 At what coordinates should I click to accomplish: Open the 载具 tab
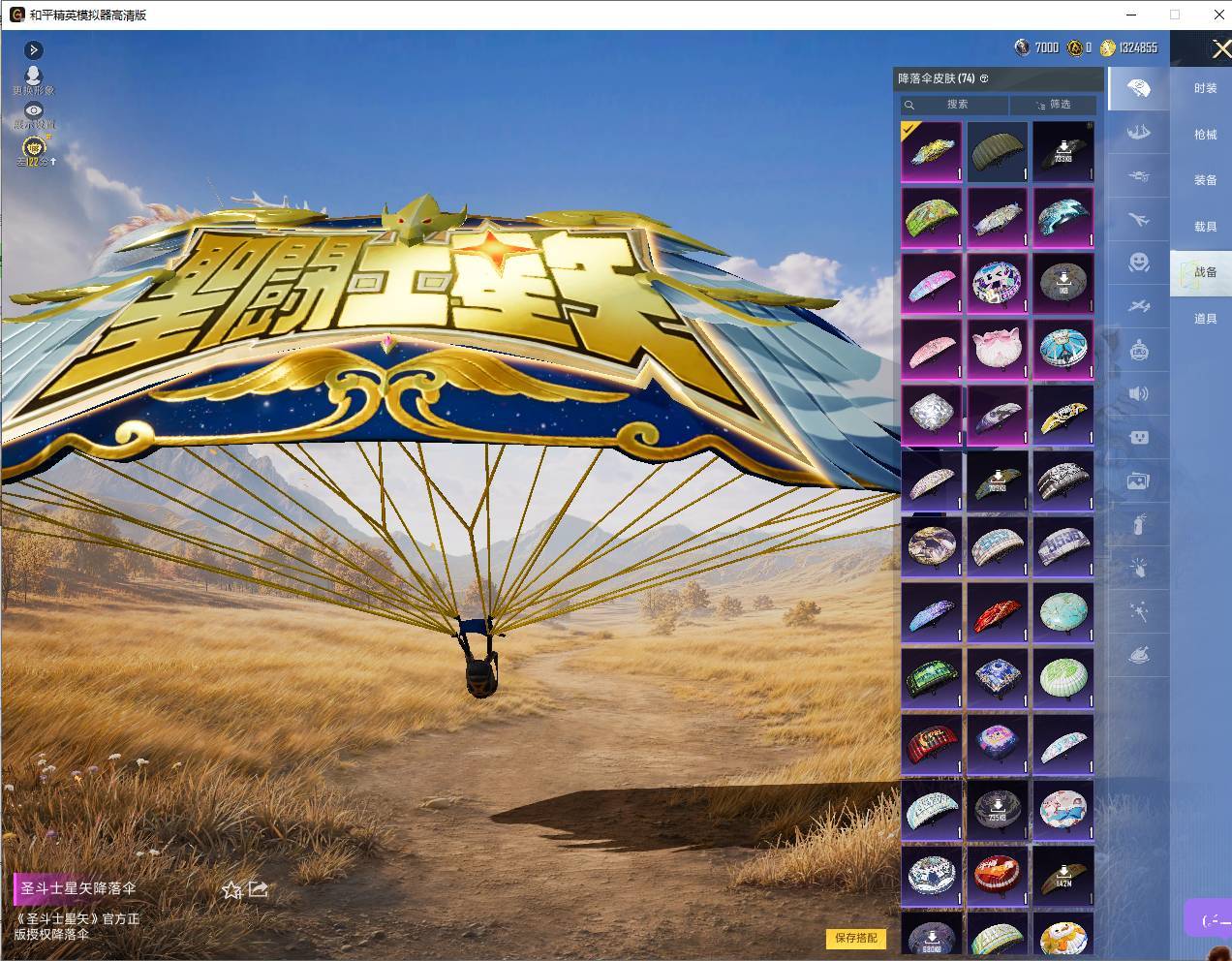click(1205, 227)
